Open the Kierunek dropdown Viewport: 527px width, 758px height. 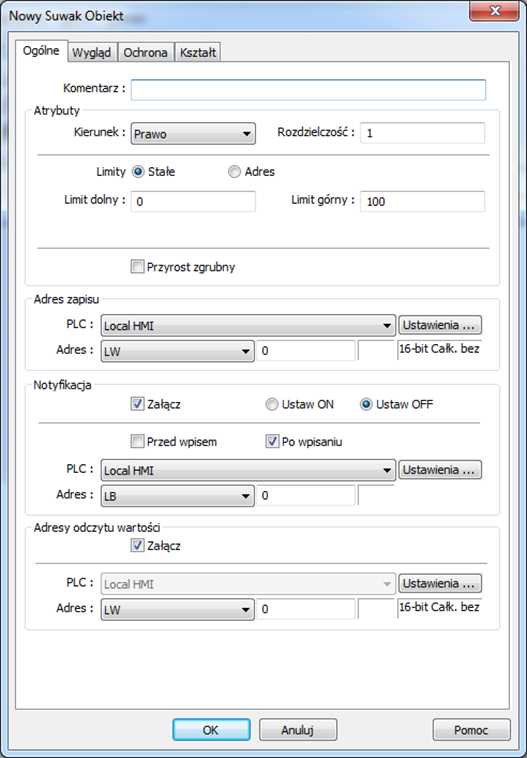(193, 134)
